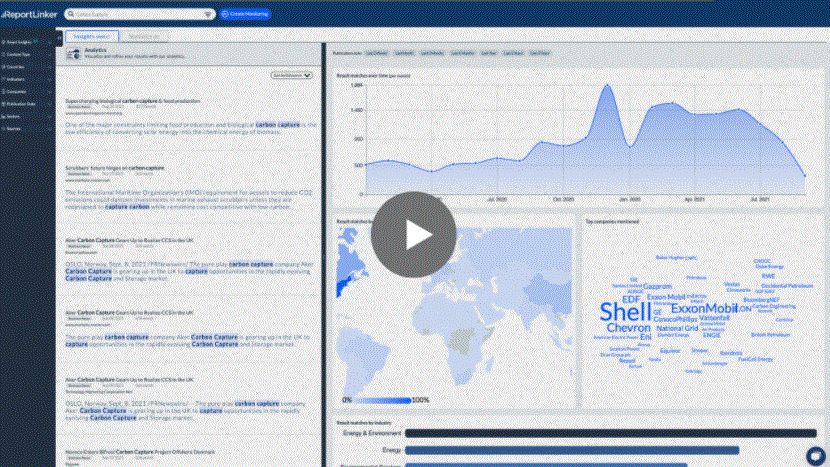Click the Sectors sidebar icon
This screenshot has width=830, height=467.
pos(4,116)
